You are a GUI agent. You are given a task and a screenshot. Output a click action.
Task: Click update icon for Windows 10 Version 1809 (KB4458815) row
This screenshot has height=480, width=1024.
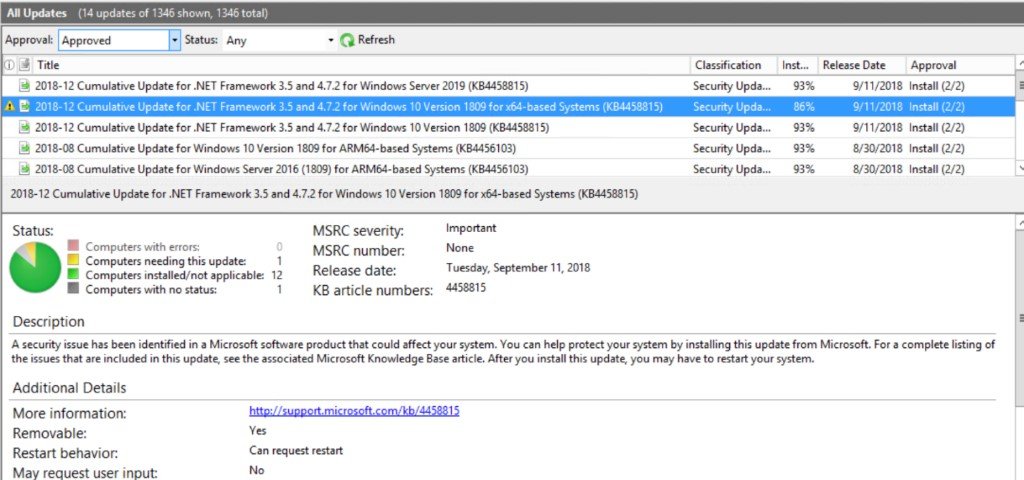tap(25, 127)
